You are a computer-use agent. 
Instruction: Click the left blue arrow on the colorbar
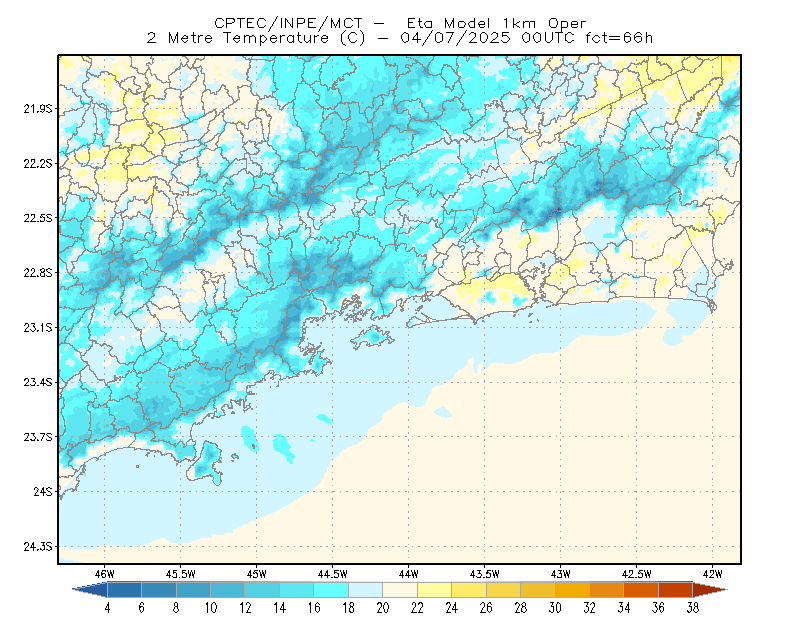click(91, 589)
